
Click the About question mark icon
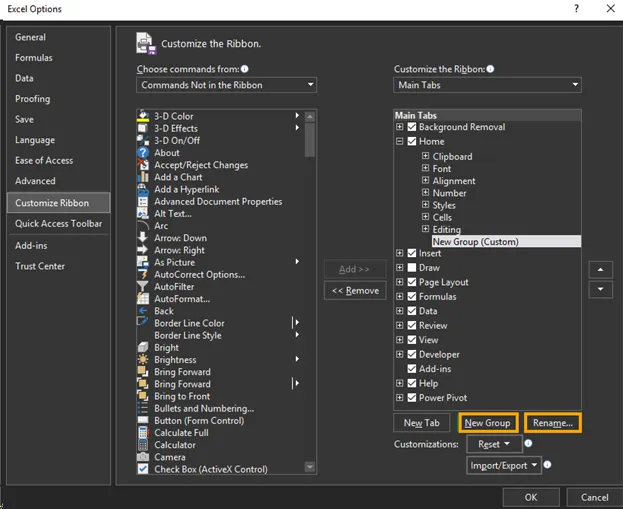[x=143, y=153]
